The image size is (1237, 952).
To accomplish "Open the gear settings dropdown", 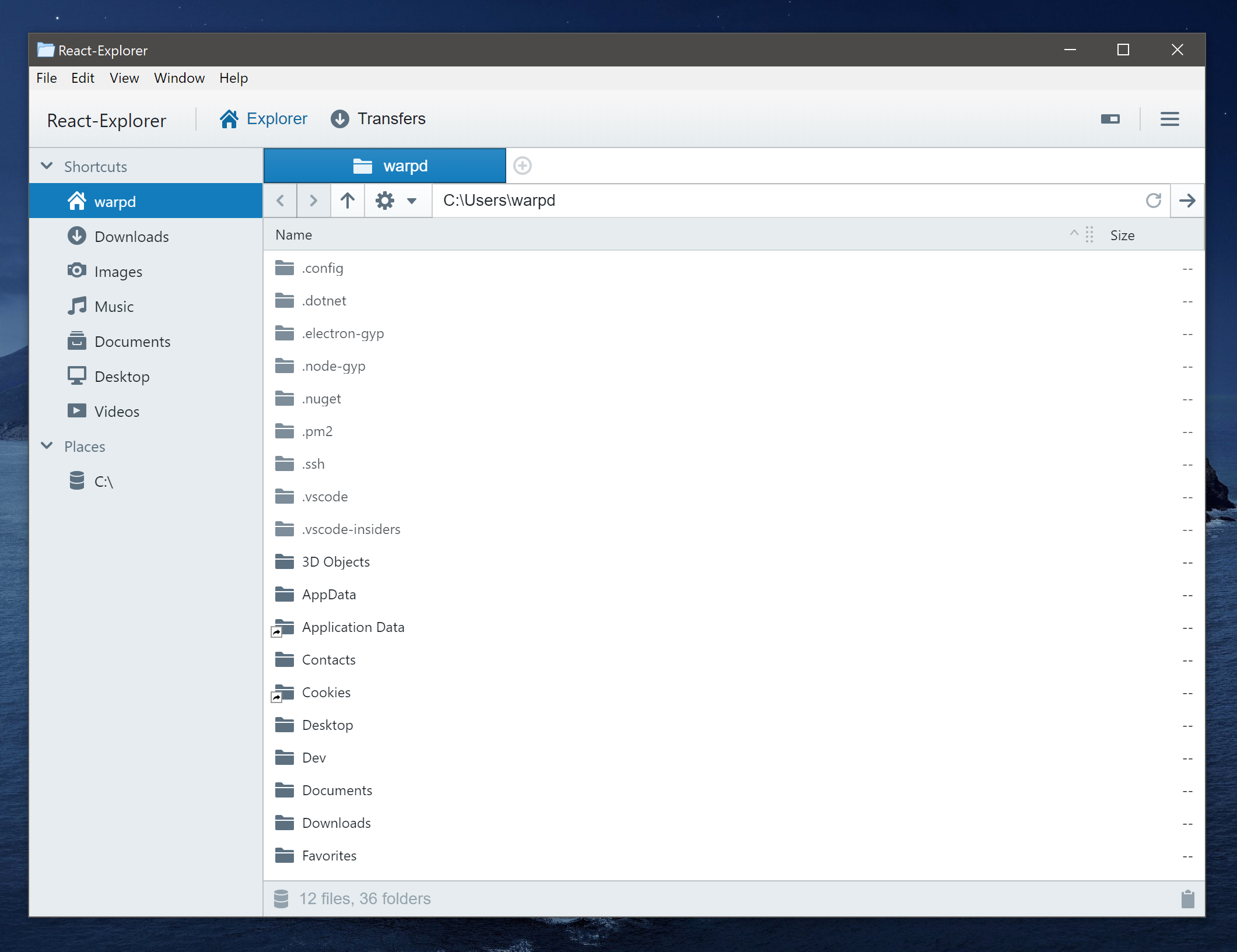I will 397,201.
